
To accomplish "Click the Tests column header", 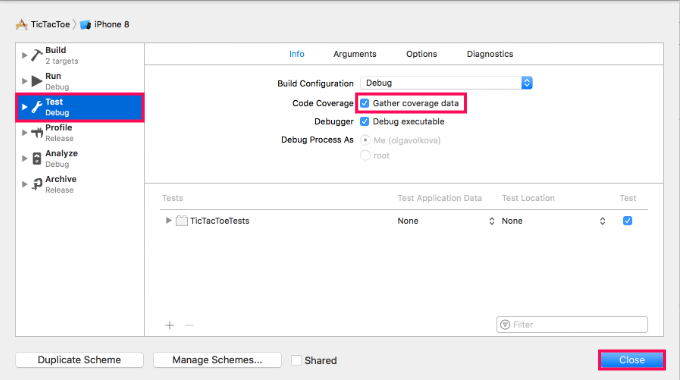I will pos(173,198).
